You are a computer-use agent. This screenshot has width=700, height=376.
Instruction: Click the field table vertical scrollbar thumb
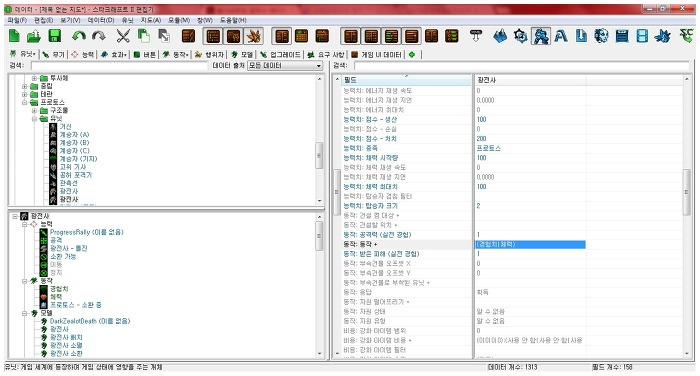pyautogui.click(x=687, y=192)
